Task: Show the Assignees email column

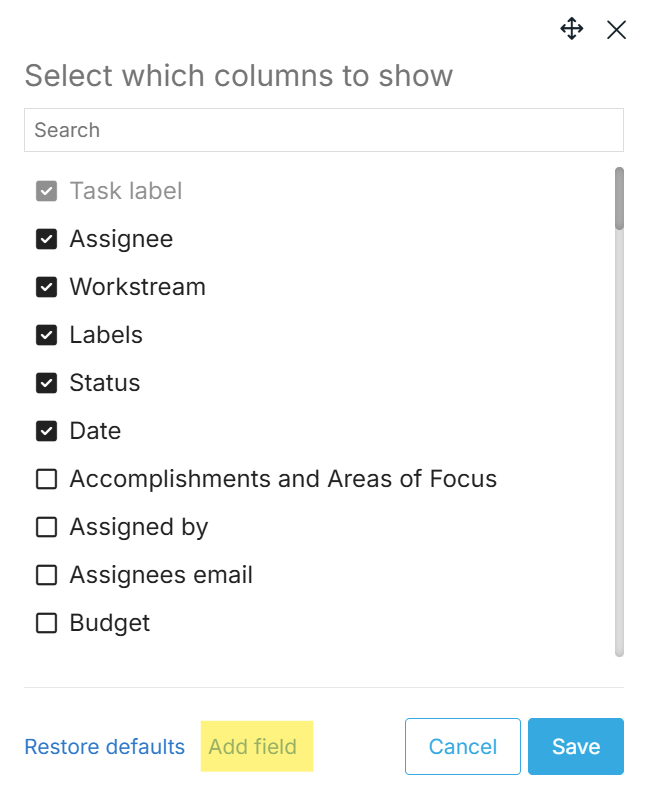Action: pyautogui.click(x=46, y=575)
